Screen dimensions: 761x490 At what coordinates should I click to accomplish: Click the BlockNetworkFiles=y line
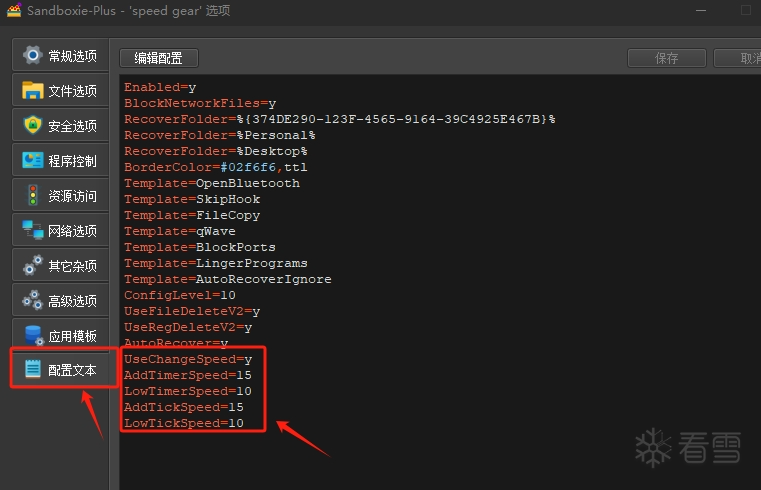(200, 103)
